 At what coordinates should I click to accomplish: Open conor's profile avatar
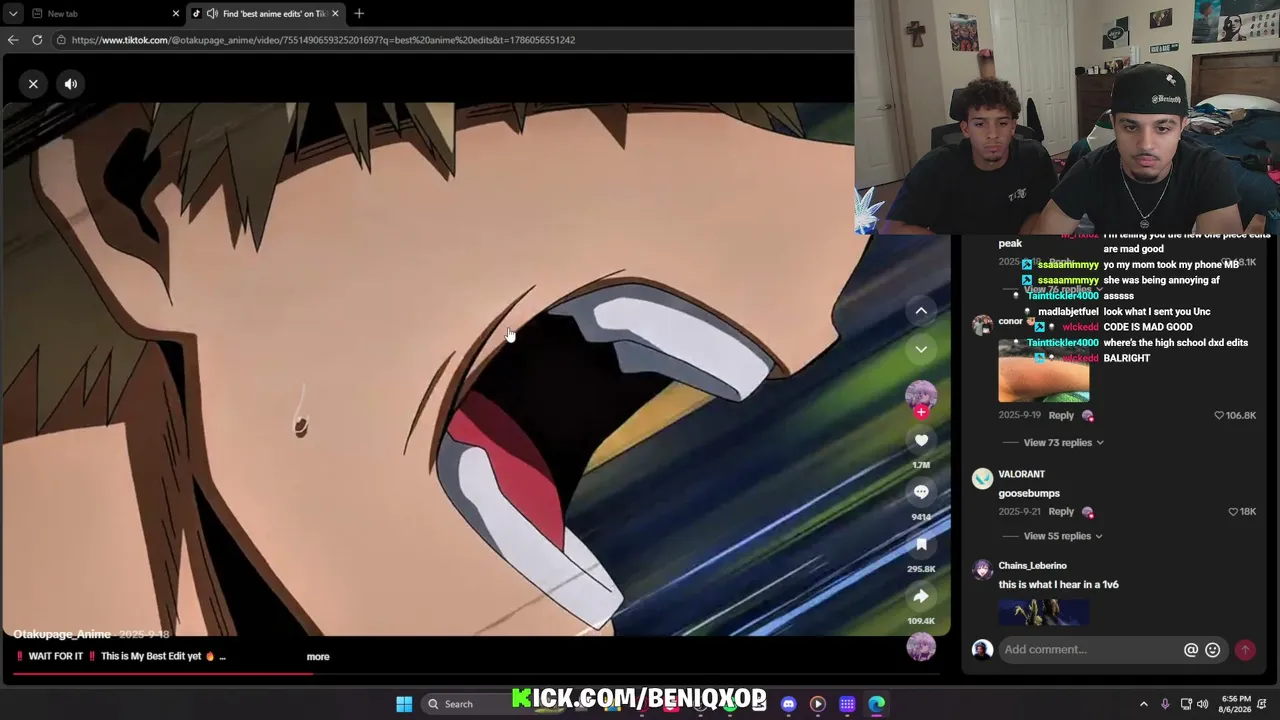coord(982,324)
